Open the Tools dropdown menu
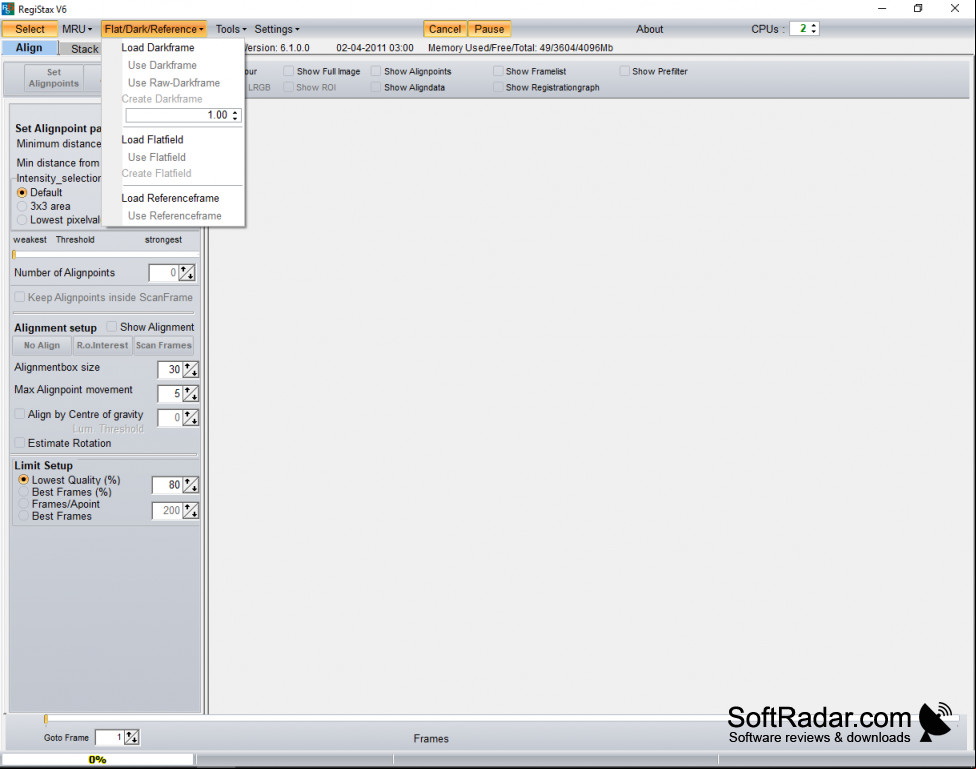The image size is (976, 769). [x=231, y=29]
